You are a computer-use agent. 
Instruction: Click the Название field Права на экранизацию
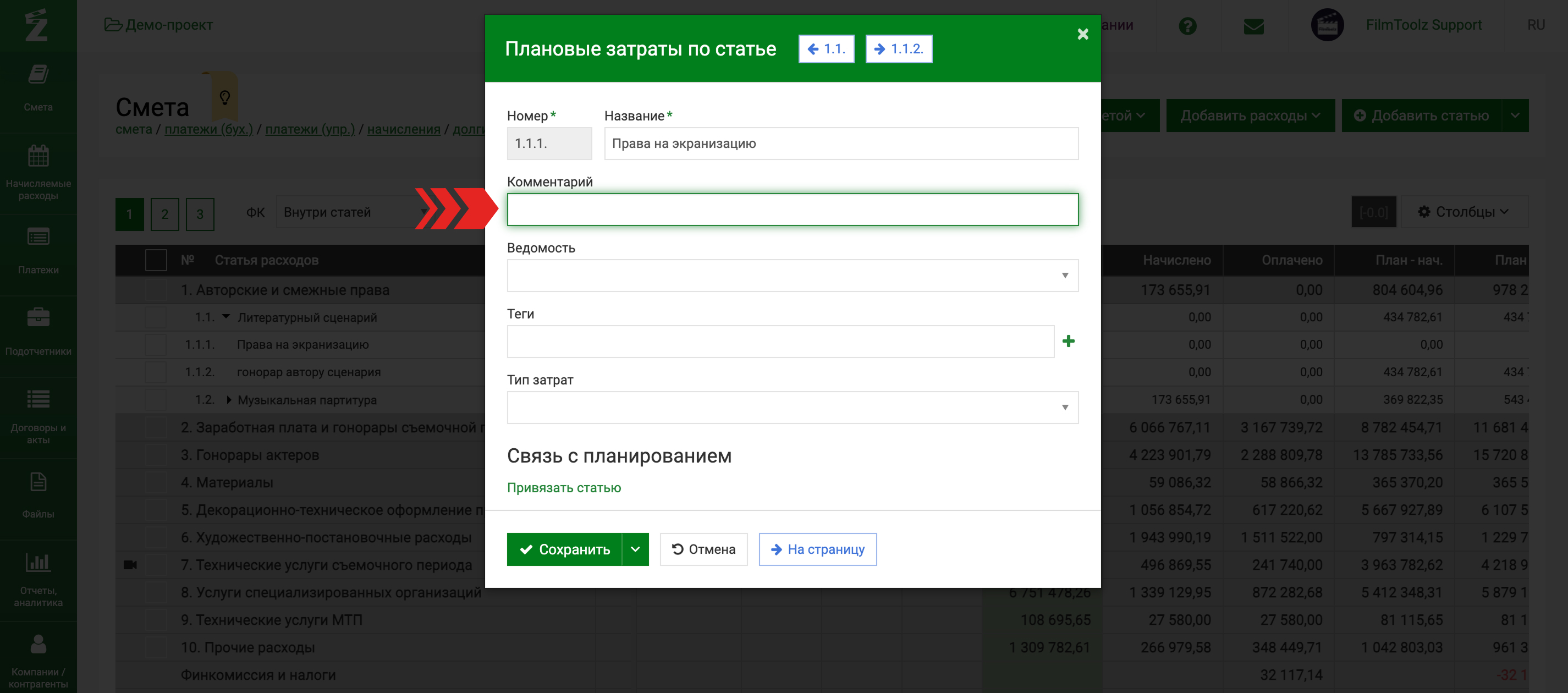(840, 144)
